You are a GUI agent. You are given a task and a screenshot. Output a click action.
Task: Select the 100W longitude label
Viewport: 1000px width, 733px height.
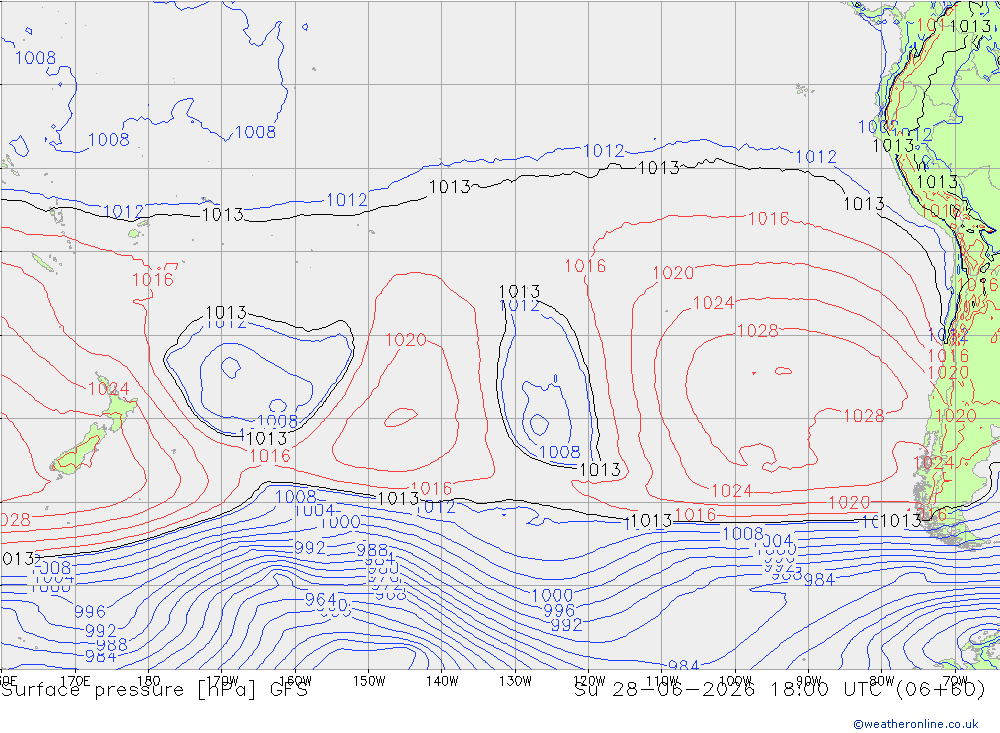[735, 681]
